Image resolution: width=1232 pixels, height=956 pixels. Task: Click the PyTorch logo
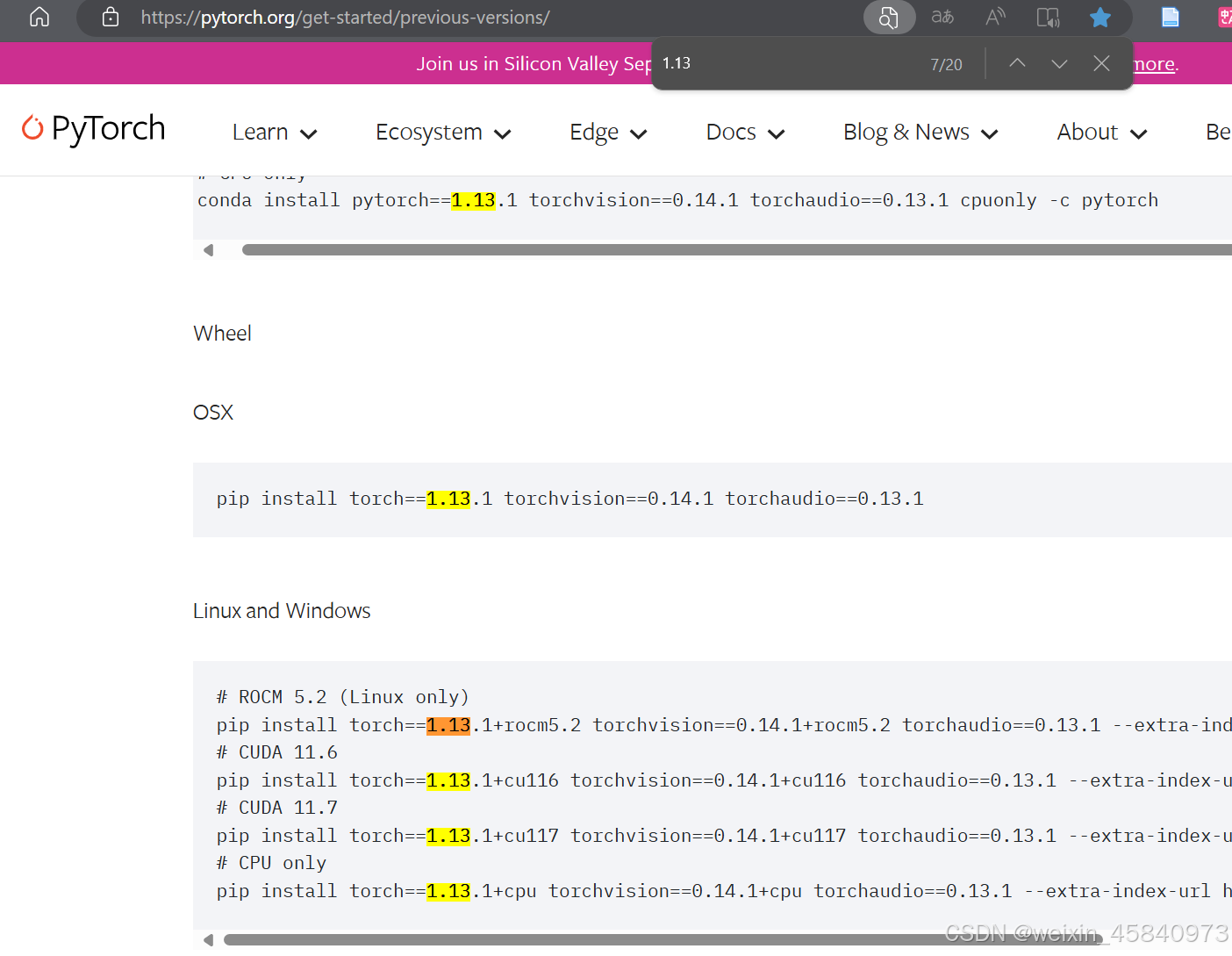93,129
